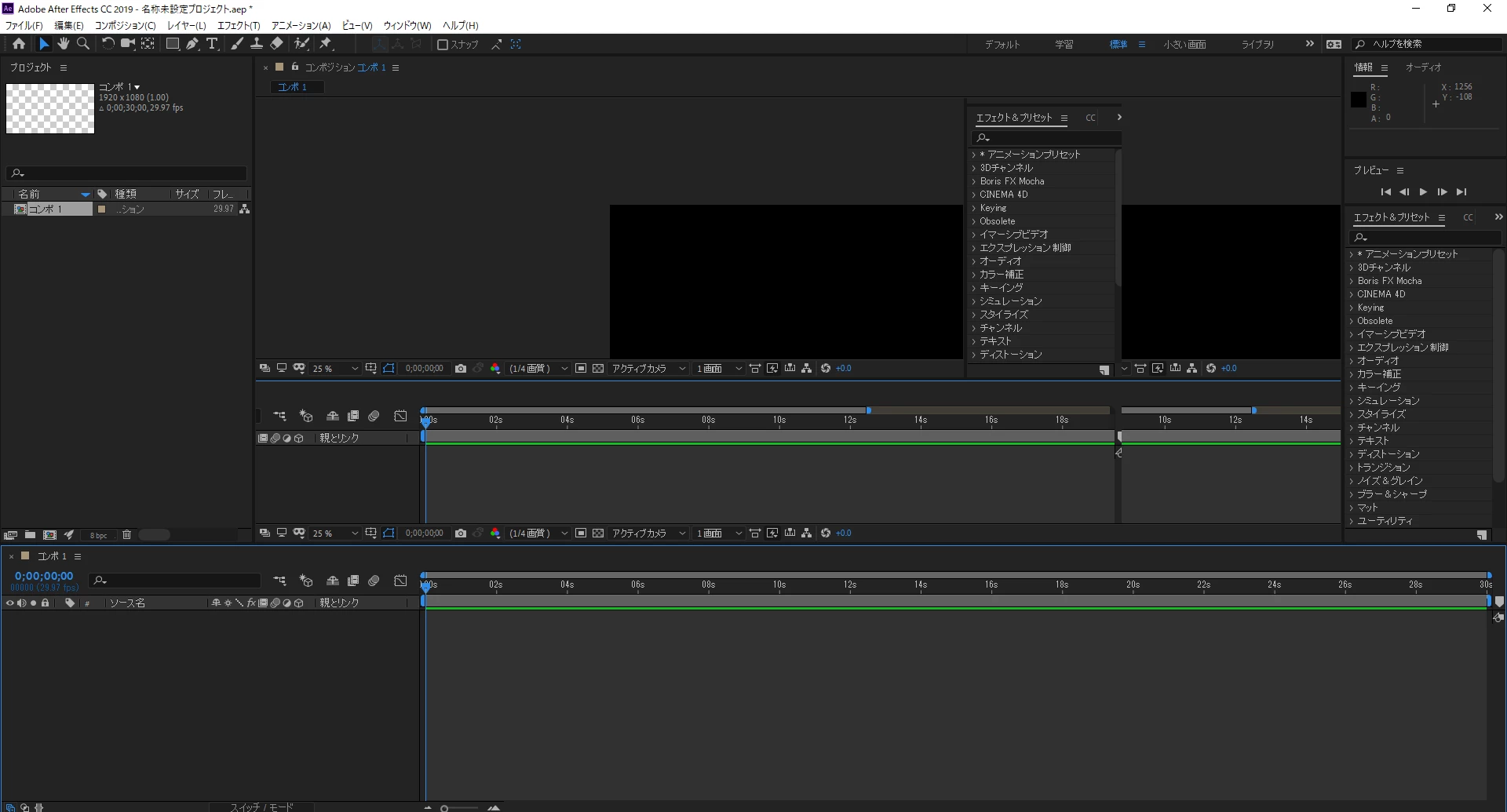Toggle transparency grid in the lower viewer bar
This screenshot has height=812, width=1507.
coord(598,533)
